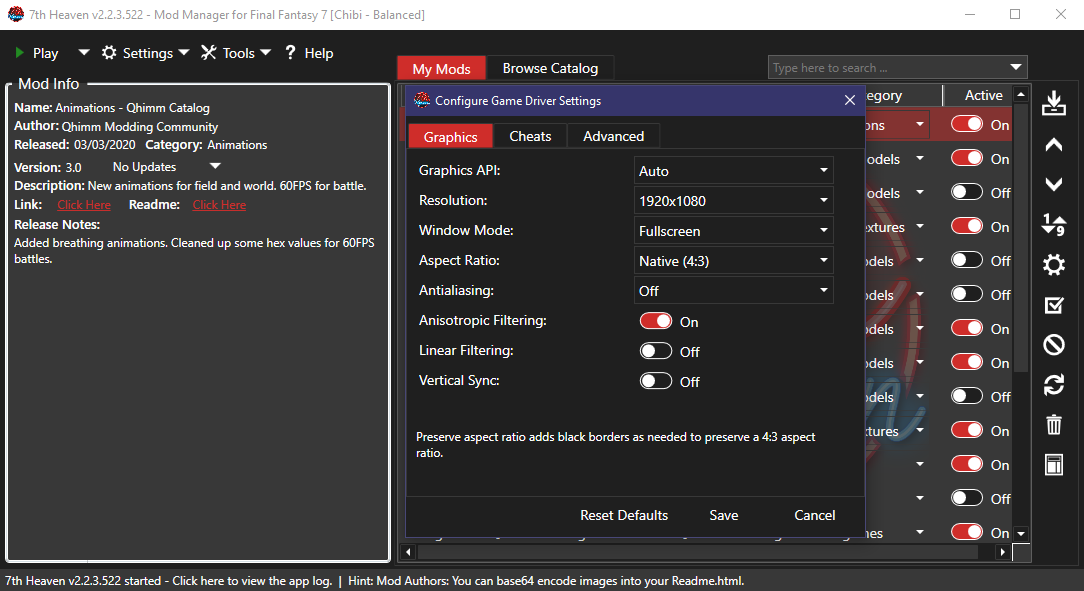
Task: Click the Import Mod icon in sidebar
Action: pos(1054,103)
